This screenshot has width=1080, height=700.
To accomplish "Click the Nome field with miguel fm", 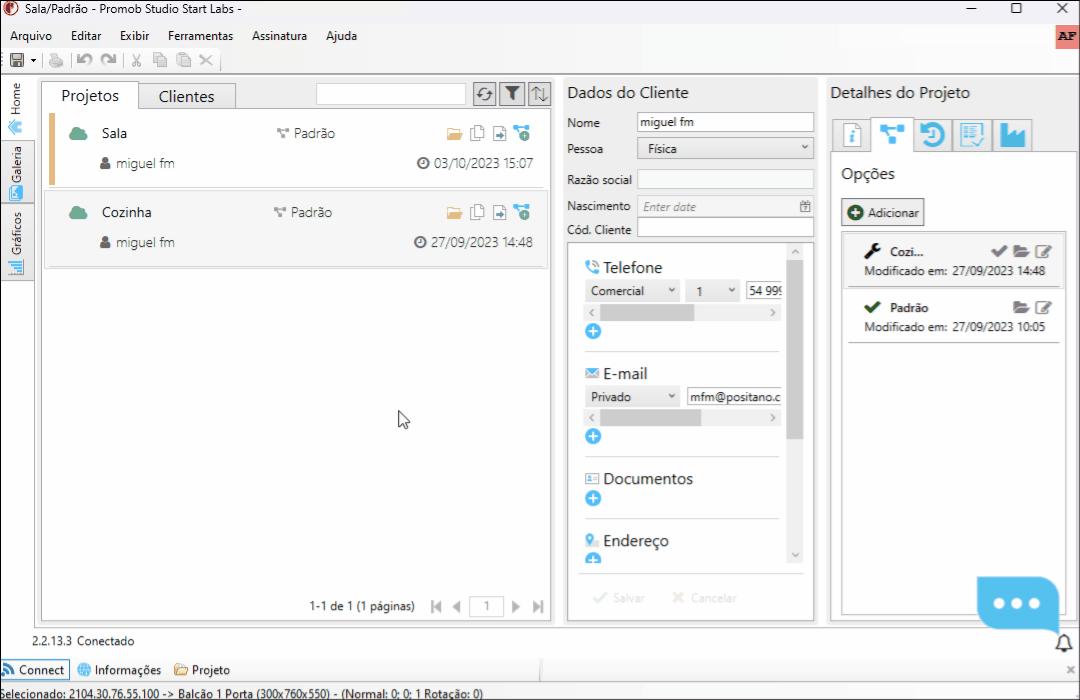I will 725,122.
